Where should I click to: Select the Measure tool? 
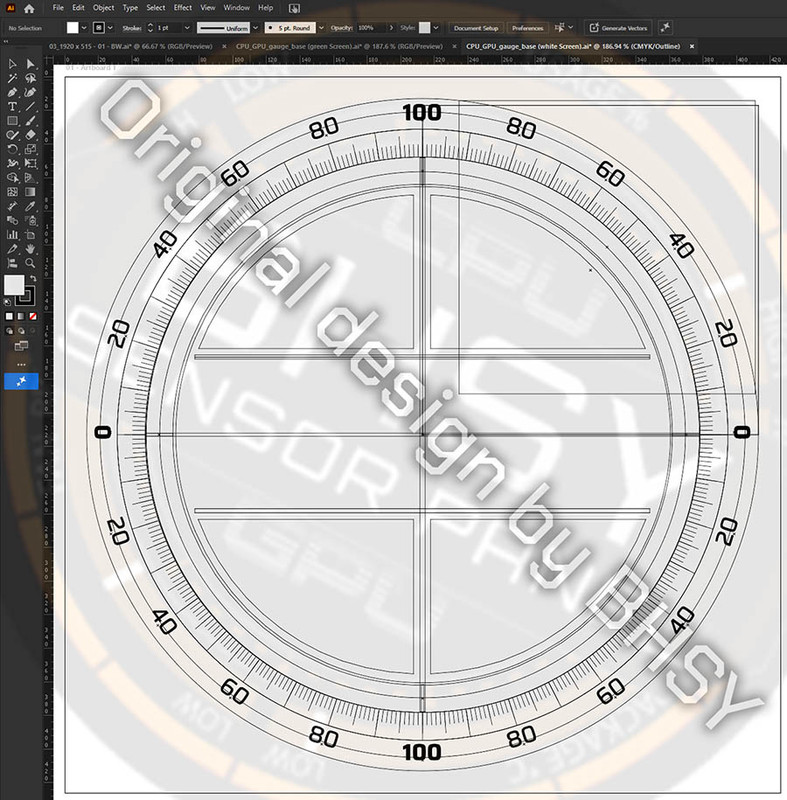tap(12, 206)
